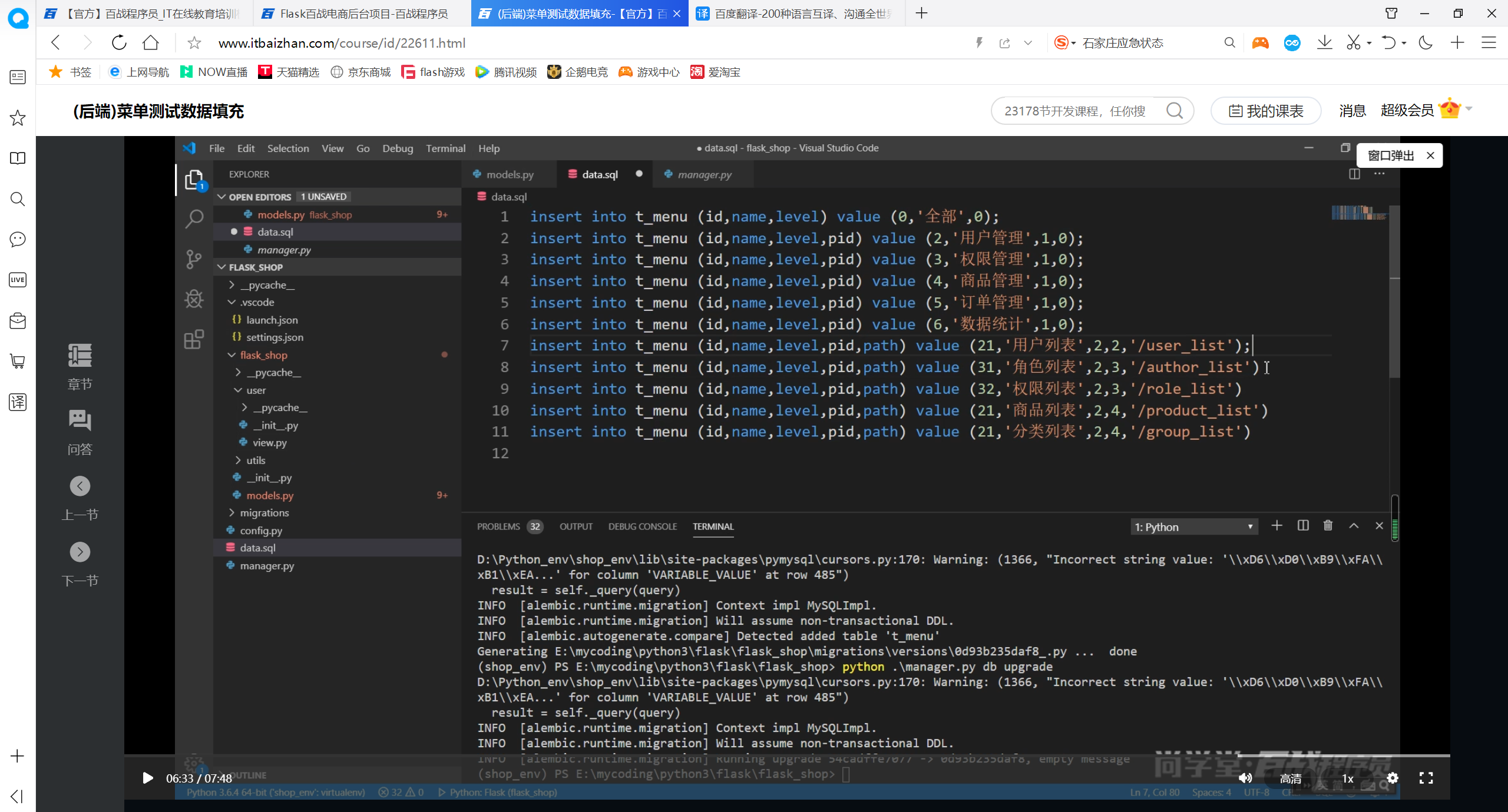Viewport: 1508px width, 812px height.
Task: Collapse the OPEN EDITORS section
Action: [222, 197]
